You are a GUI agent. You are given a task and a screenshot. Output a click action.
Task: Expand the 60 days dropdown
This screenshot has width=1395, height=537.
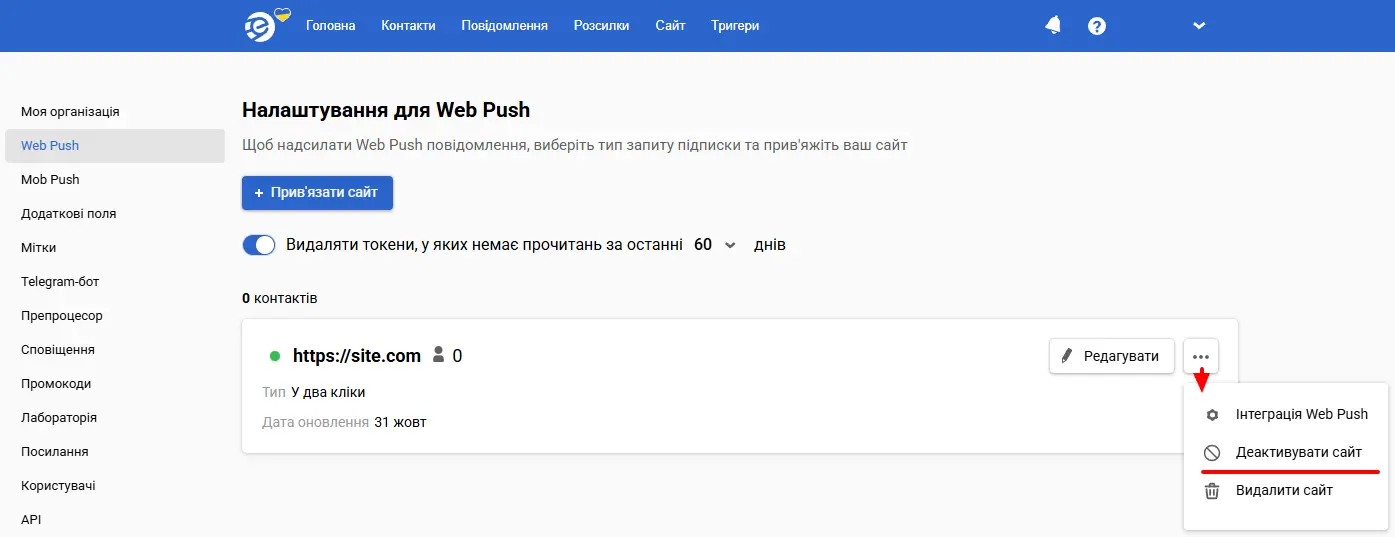click(x=716, y=245)
